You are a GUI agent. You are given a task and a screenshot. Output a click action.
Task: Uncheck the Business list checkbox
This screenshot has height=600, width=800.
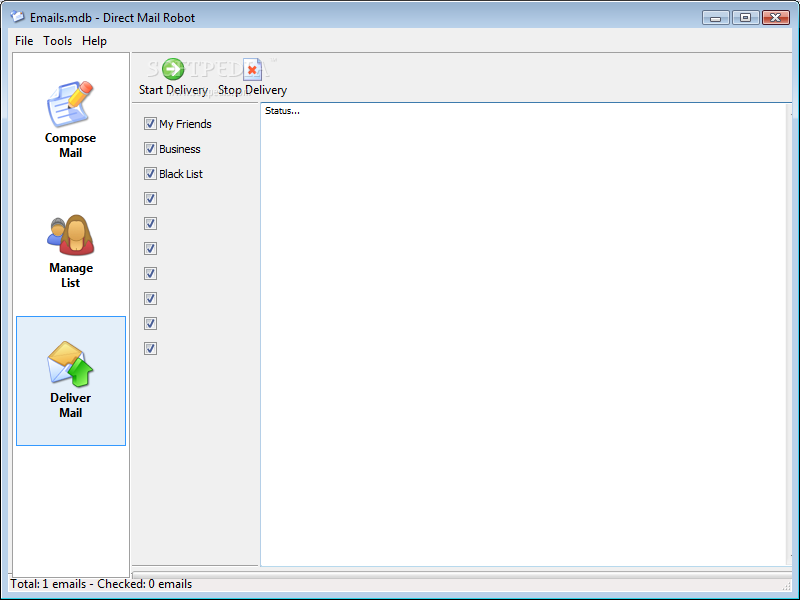150,148
